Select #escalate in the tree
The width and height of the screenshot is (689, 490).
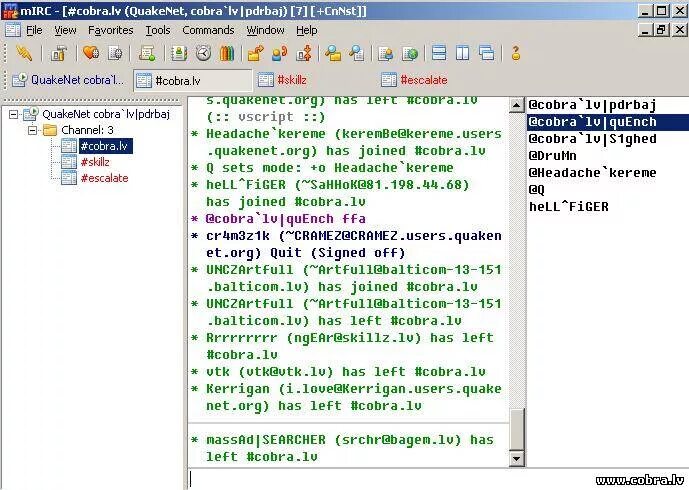(x=105, y=178)
